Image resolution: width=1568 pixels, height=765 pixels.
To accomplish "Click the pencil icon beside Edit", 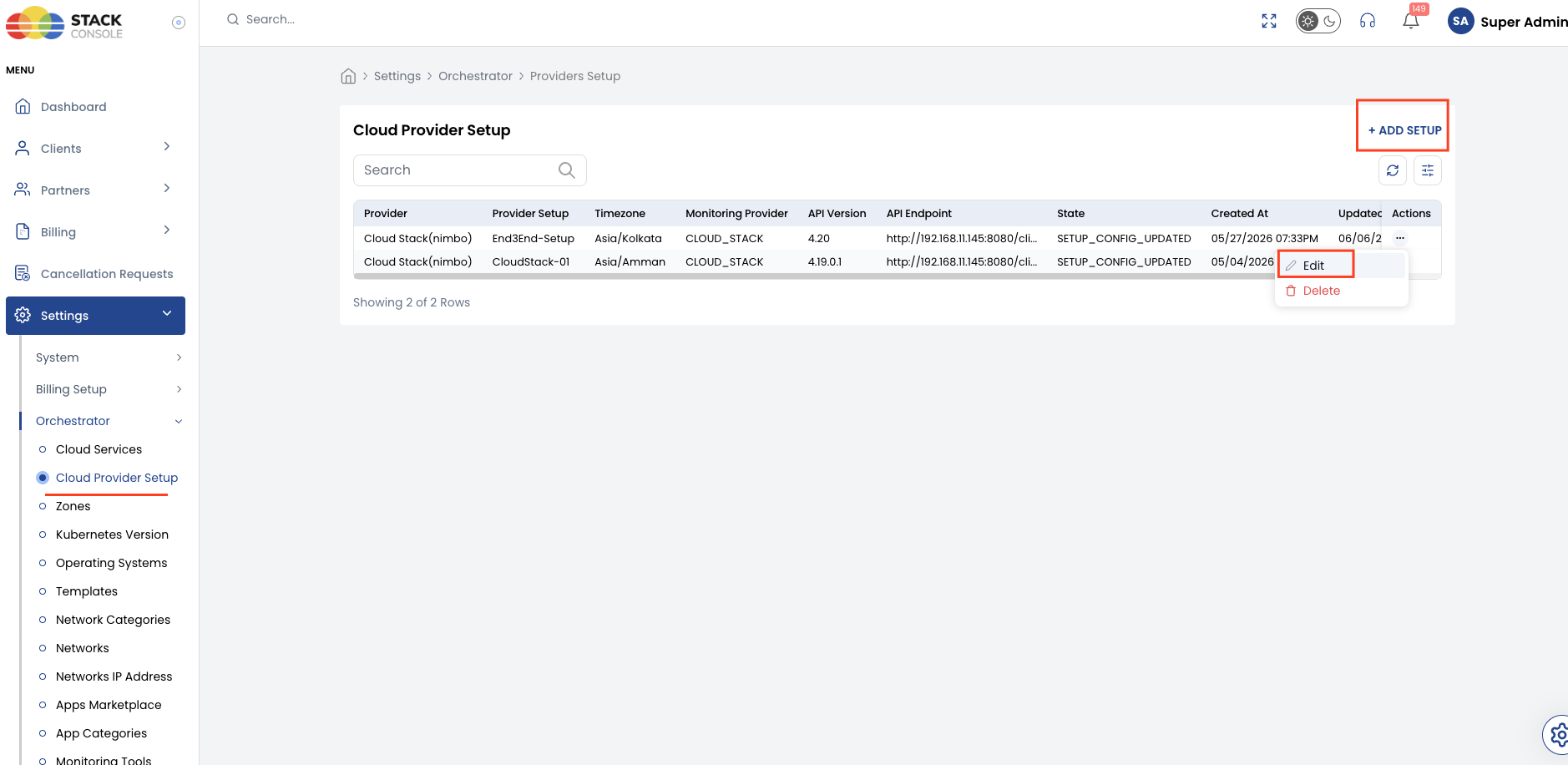I will [x=1291, y=266].
